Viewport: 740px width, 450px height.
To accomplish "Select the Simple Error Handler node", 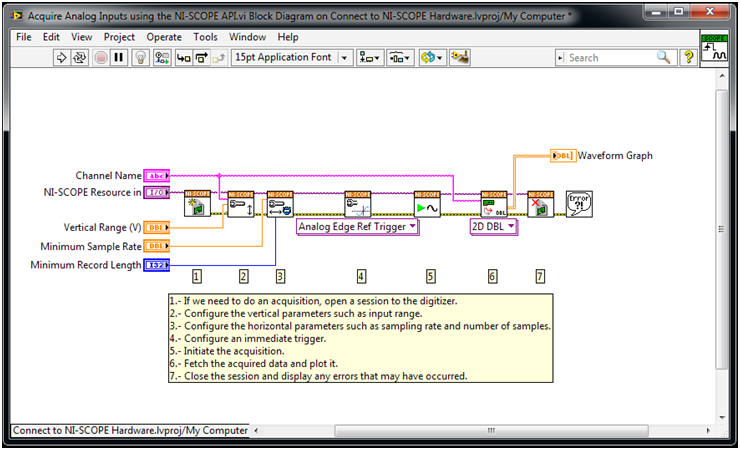I will [579, 204].
